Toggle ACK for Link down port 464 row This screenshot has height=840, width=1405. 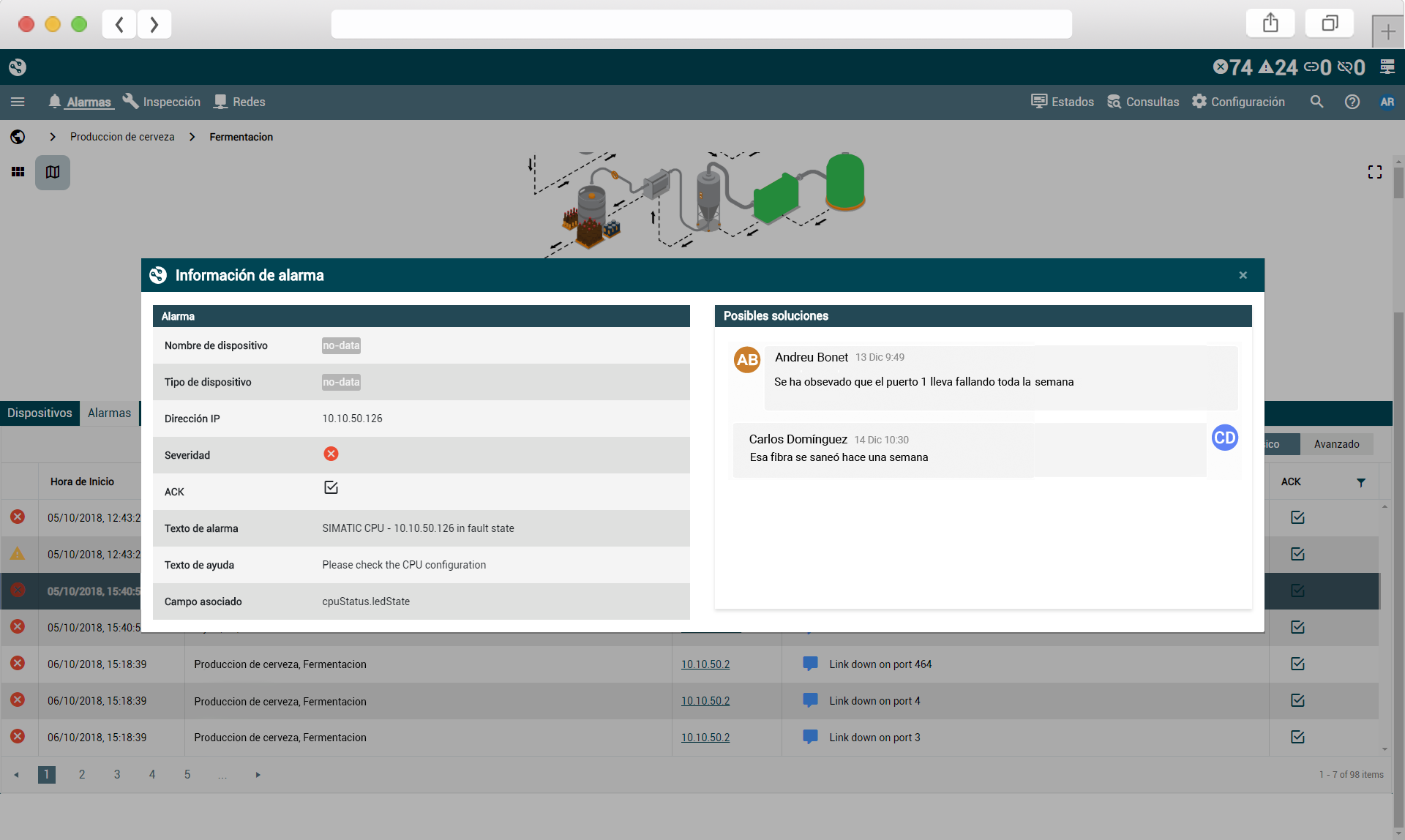tap(1297, 664)
